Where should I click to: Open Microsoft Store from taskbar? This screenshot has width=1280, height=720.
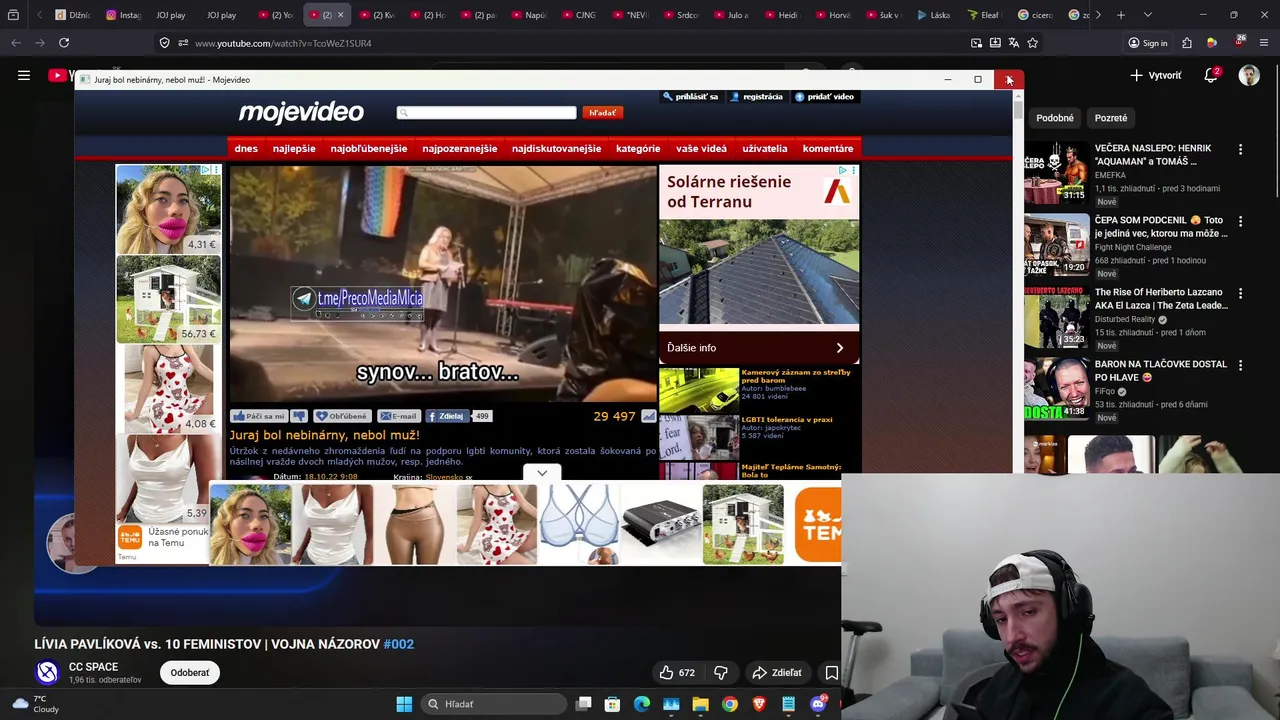[613, 704]
